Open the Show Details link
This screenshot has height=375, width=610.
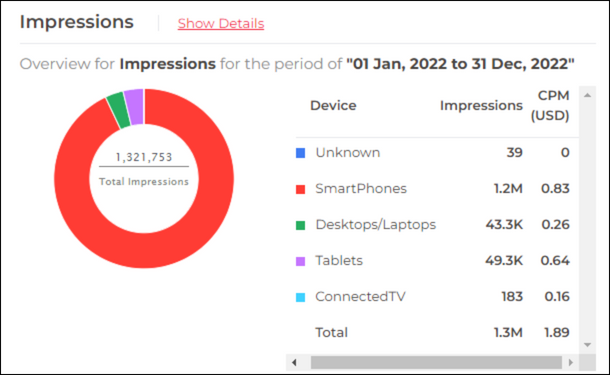point(221,24)
